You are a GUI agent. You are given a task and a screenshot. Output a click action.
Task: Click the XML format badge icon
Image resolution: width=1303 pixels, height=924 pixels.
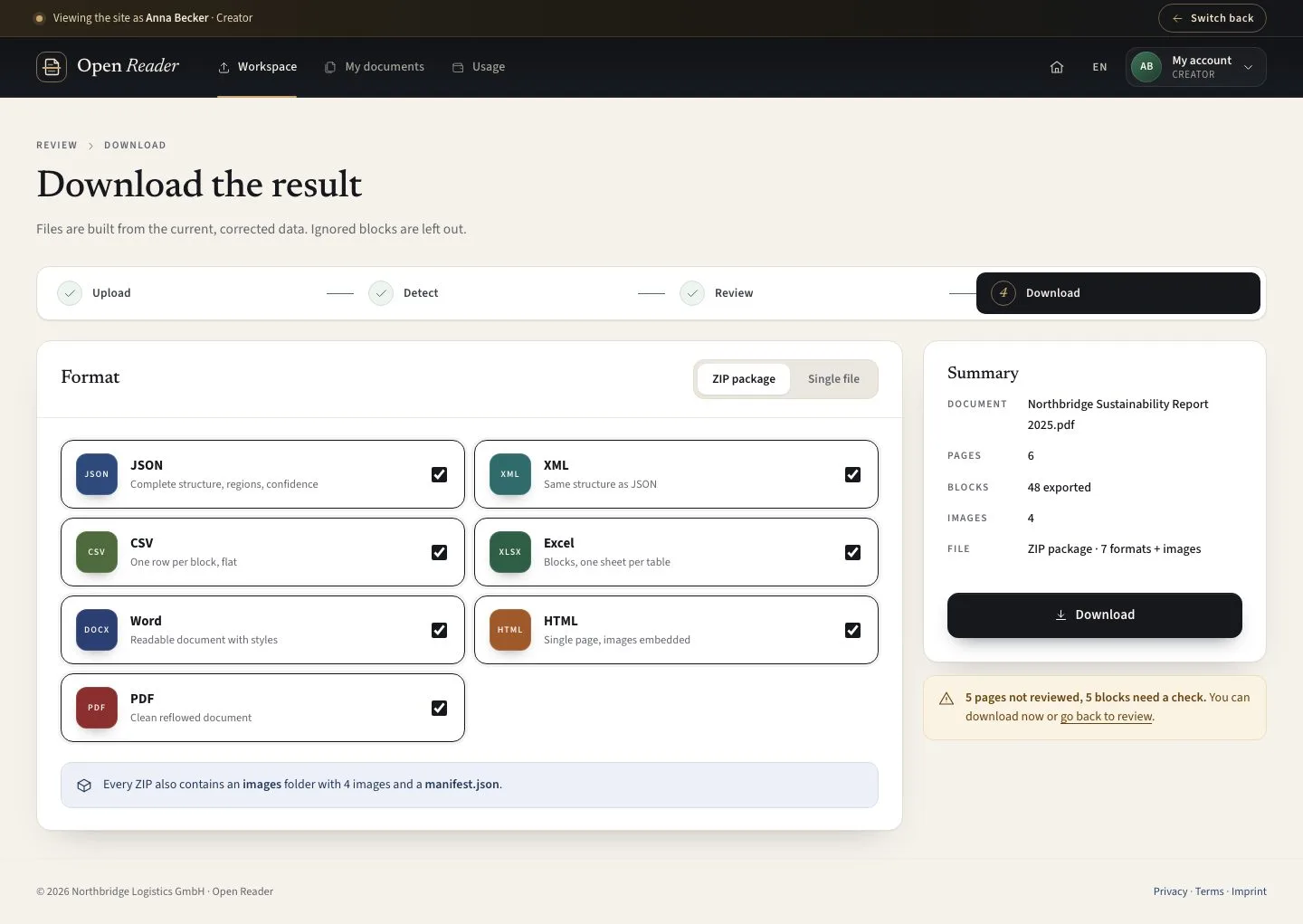(510, 474)
